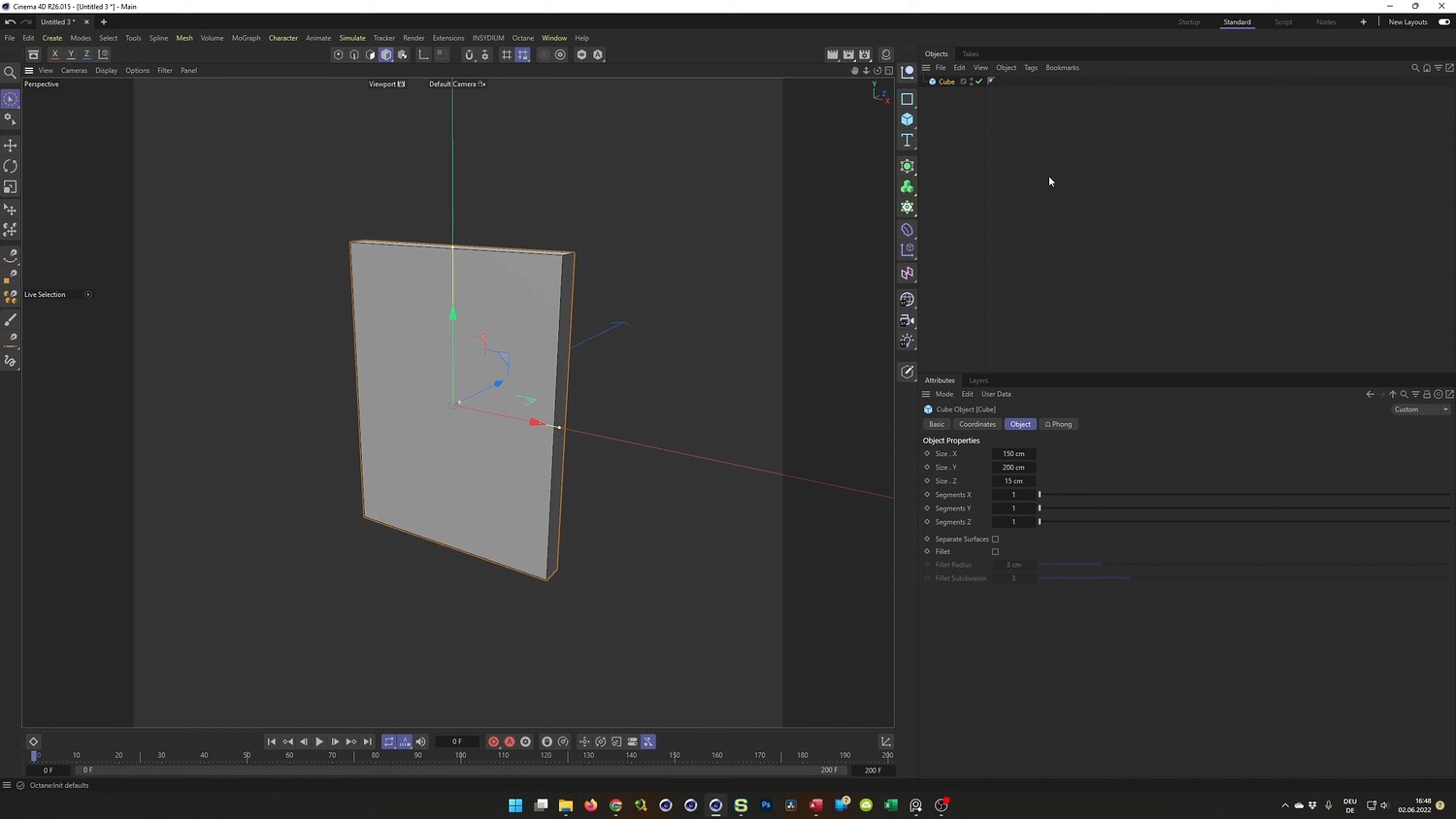Select the Scale tool in left toolbar
The image size is (1456, 819).
click(11, 187)
